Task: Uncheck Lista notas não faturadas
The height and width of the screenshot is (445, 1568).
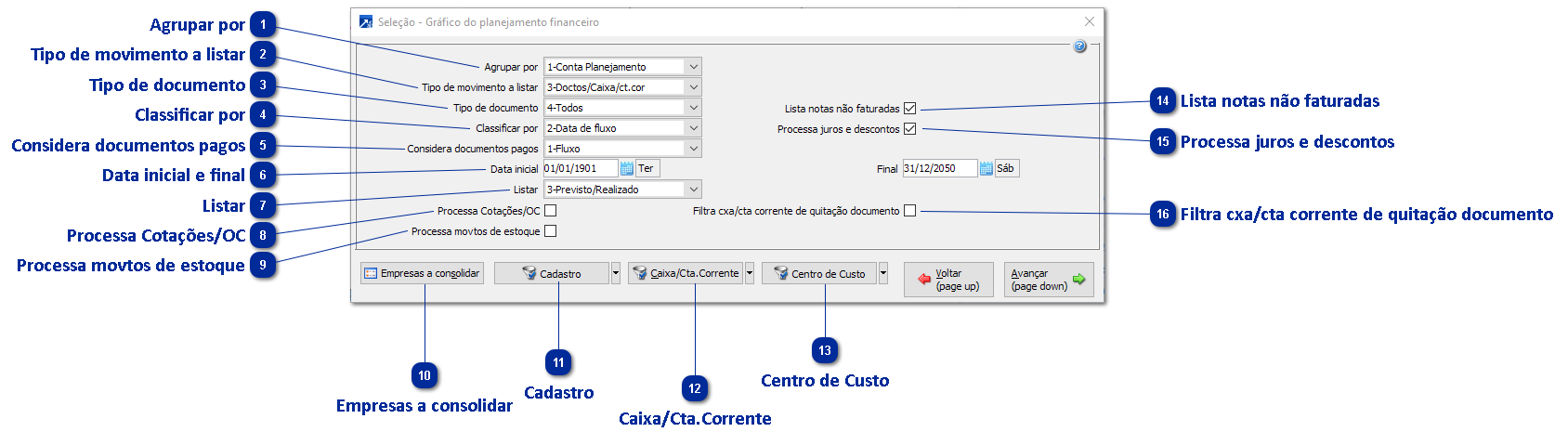Action: tap(910, 109)
